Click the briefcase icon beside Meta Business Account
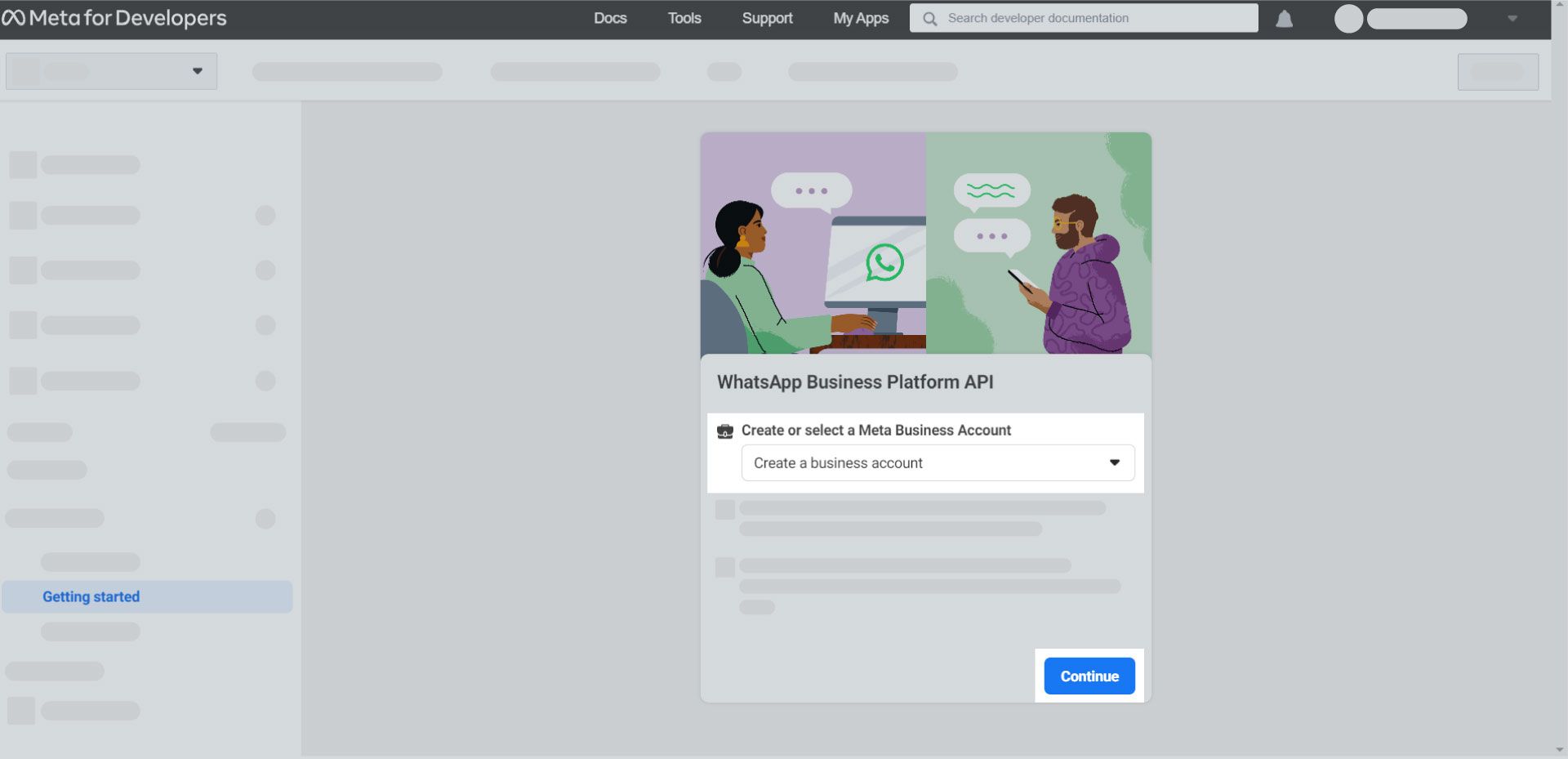1568x759 pixels. click(726, 431)
